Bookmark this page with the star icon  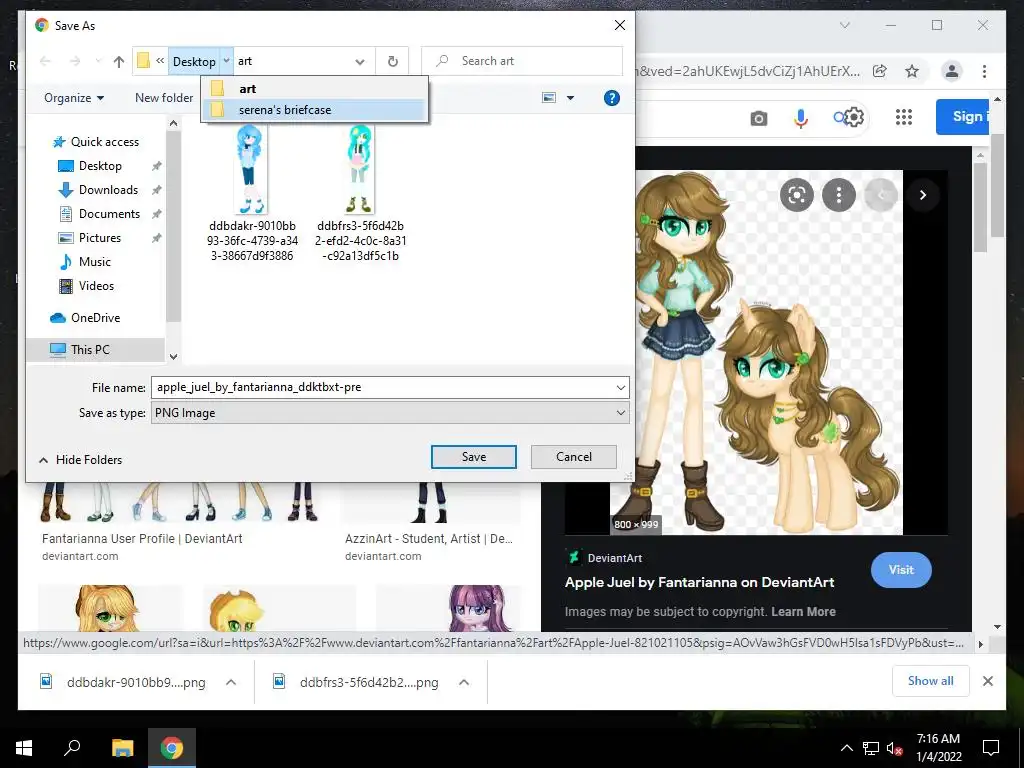[912, 71]
